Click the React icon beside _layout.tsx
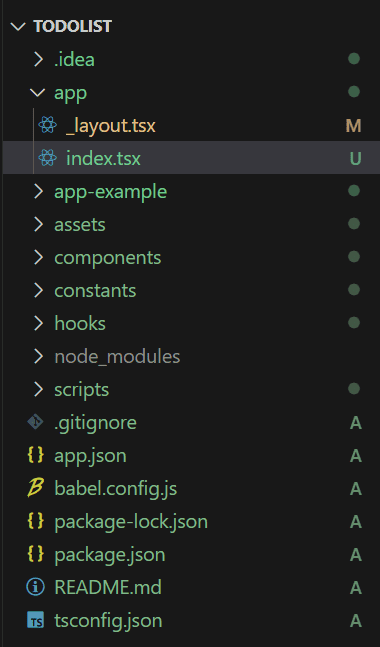Screen dimensions: 380x647 click(47, 125)
